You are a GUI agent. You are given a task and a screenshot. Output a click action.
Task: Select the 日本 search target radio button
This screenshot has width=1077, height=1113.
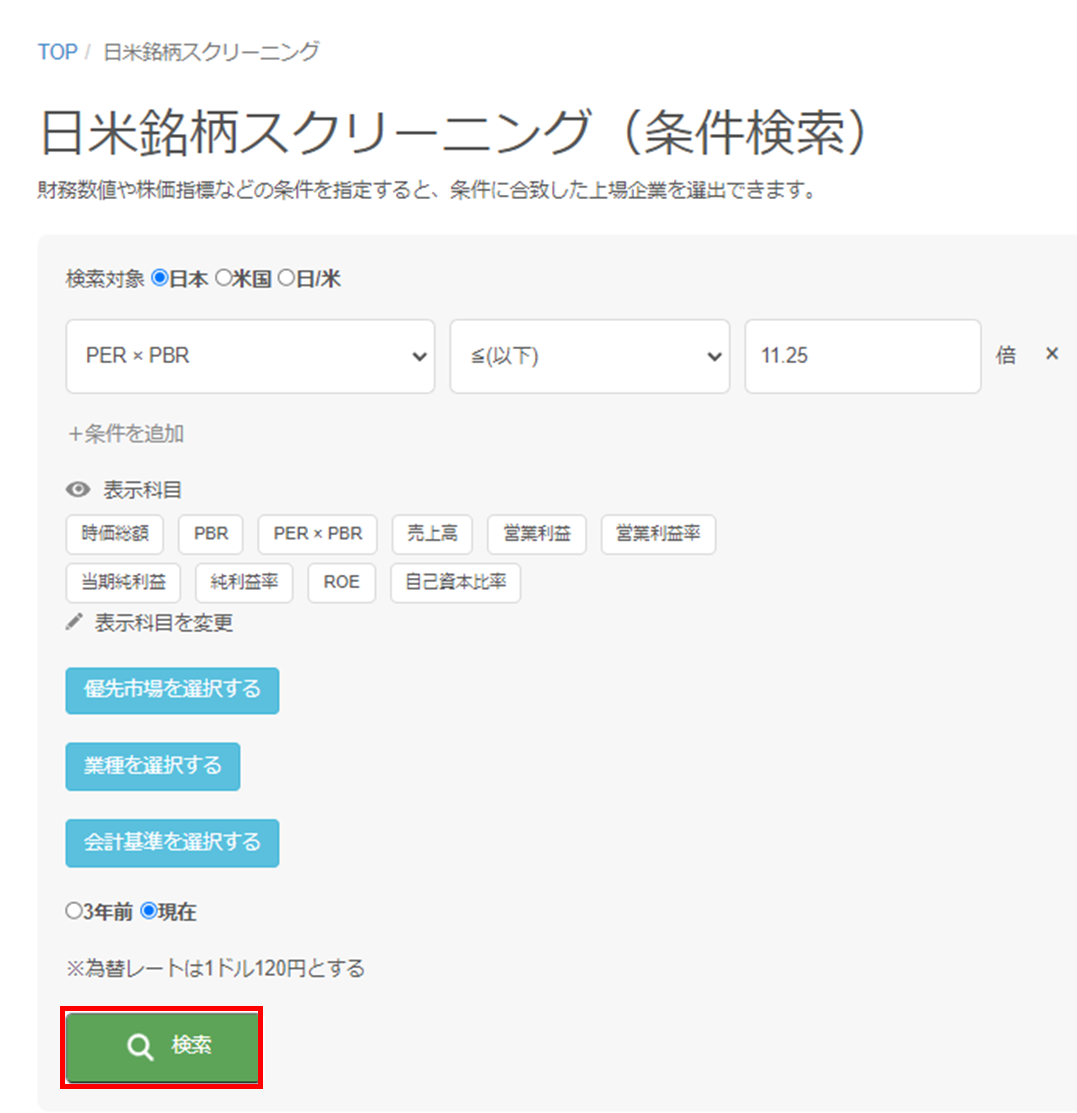(x=160, y=278)
